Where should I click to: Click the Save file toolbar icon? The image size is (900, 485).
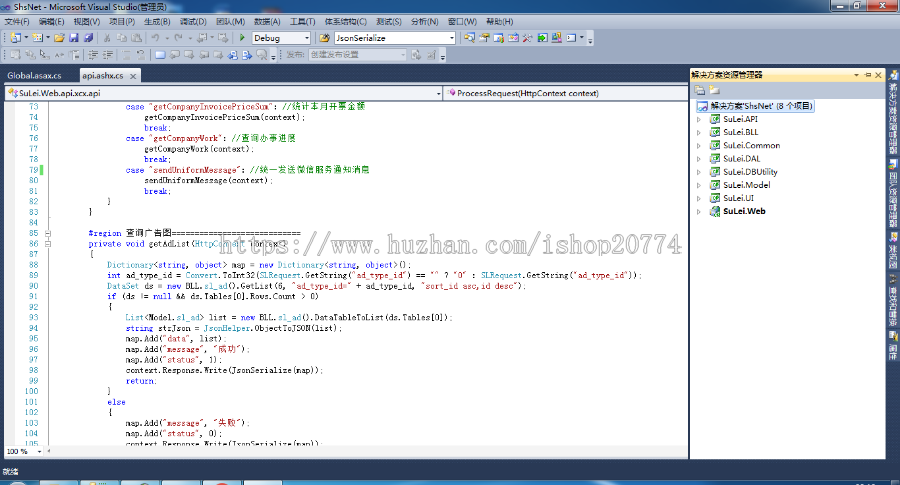pyautogui.click(x=73, y=38)
